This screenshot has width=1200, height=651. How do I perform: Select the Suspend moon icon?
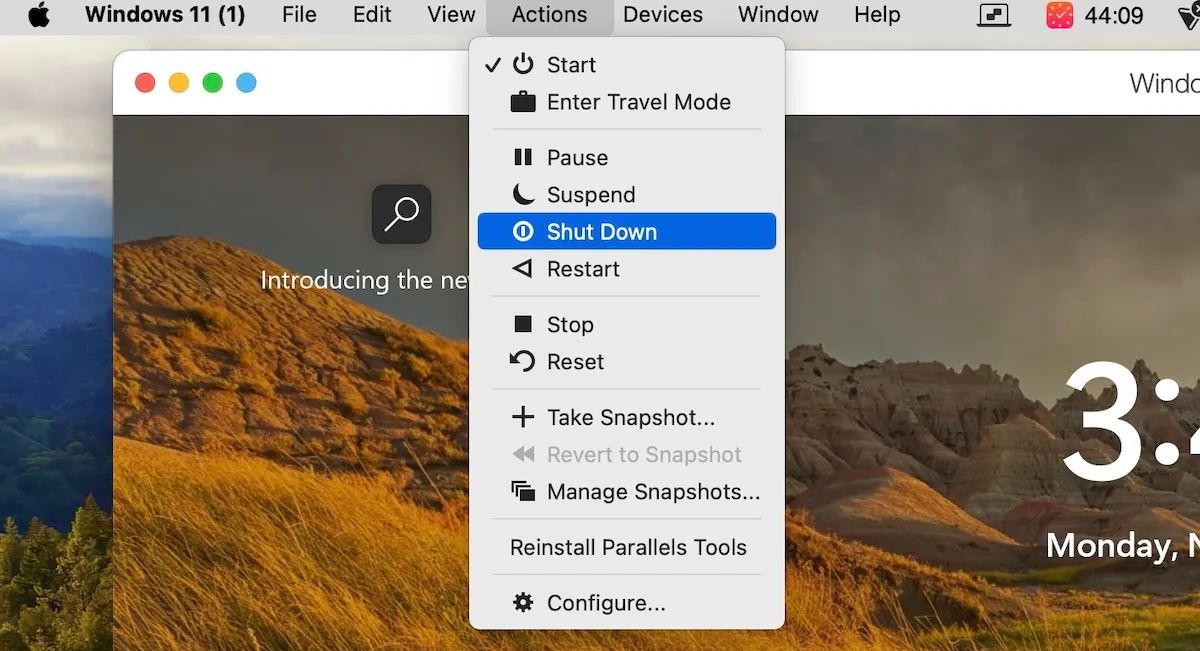(x=523, y=194)
